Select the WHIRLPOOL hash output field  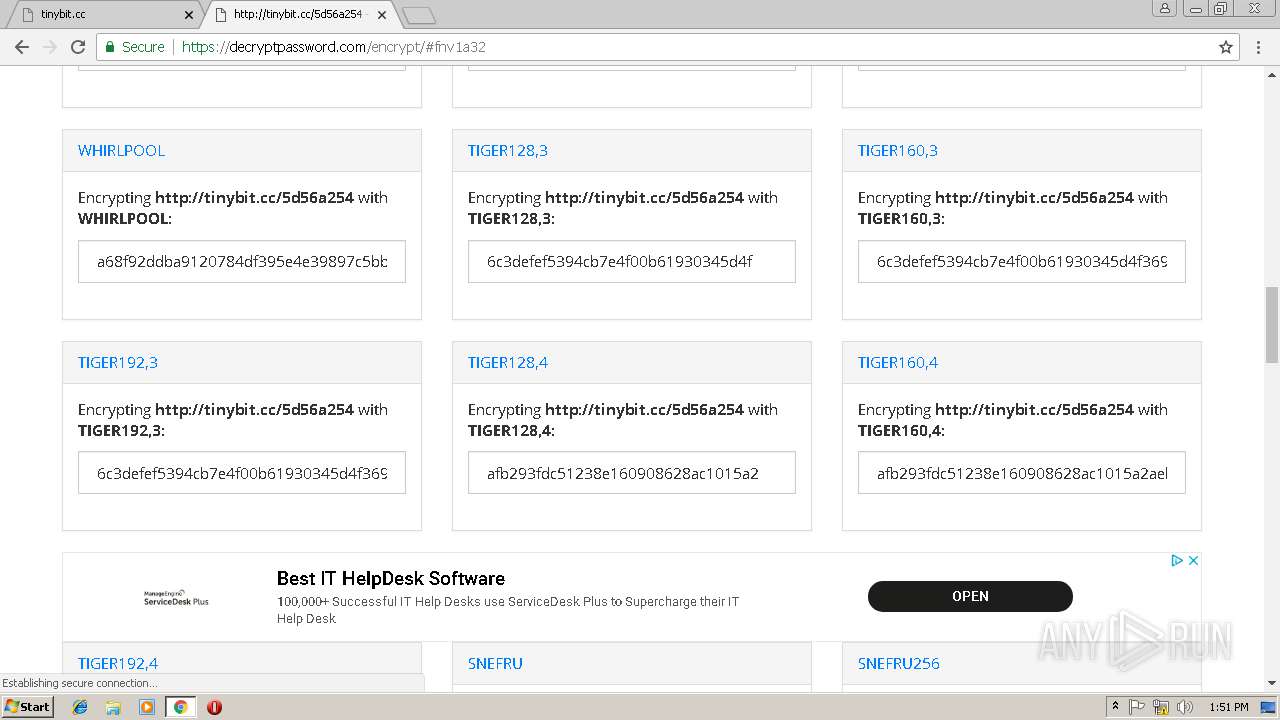tap(242, 261)
